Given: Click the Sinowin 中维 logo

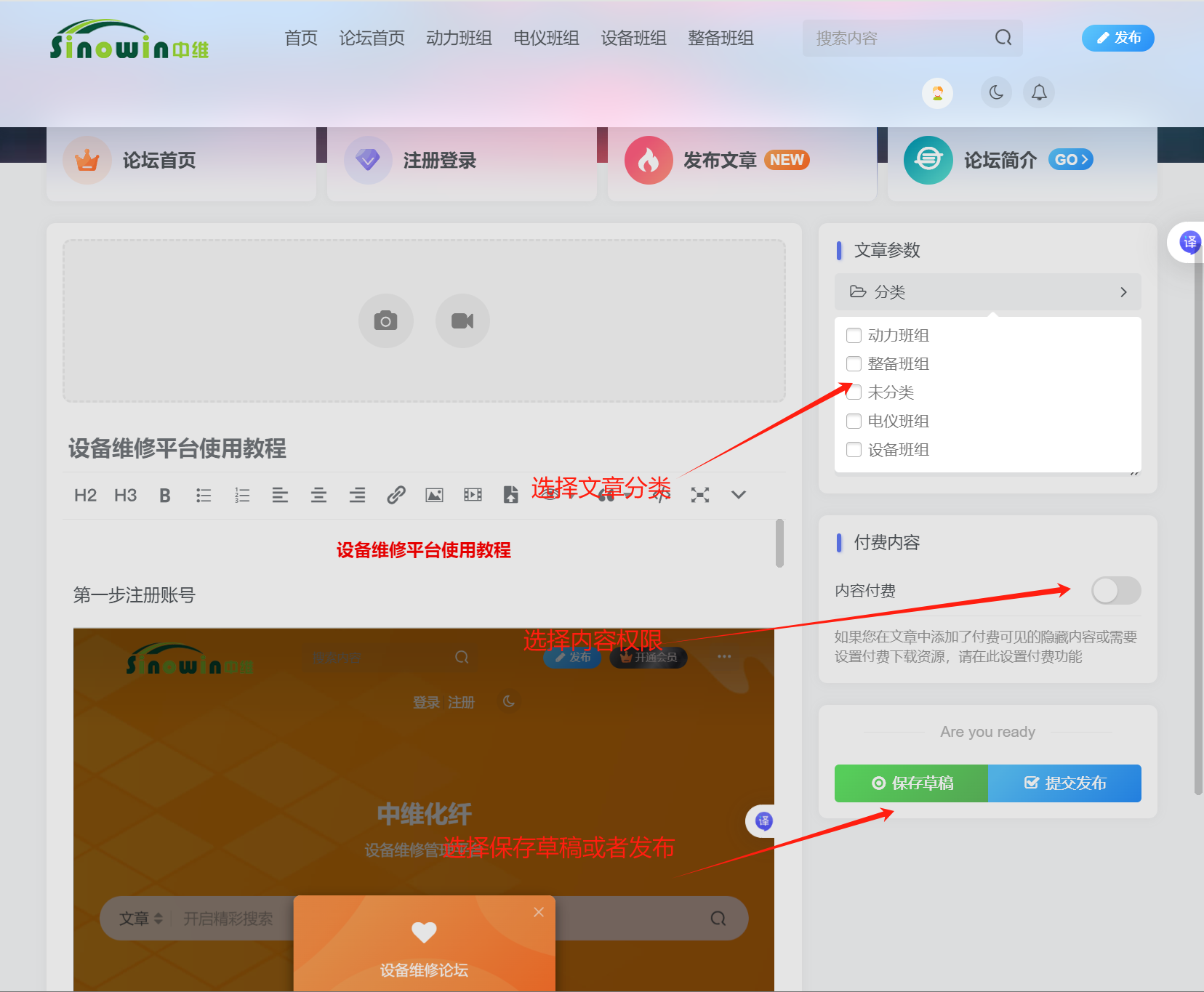Looking at the screenshot, I should point(129,40).
